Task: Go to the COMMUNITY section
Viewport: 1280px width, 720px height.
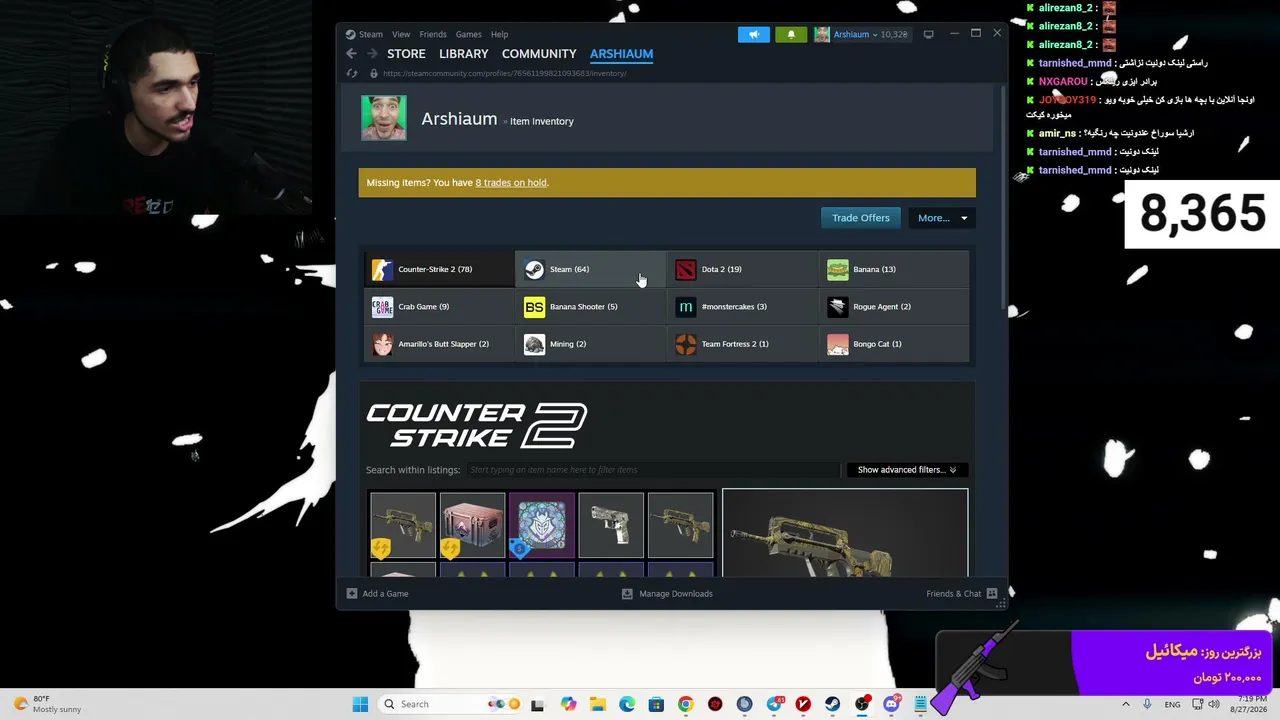Action: coord(539,54)
